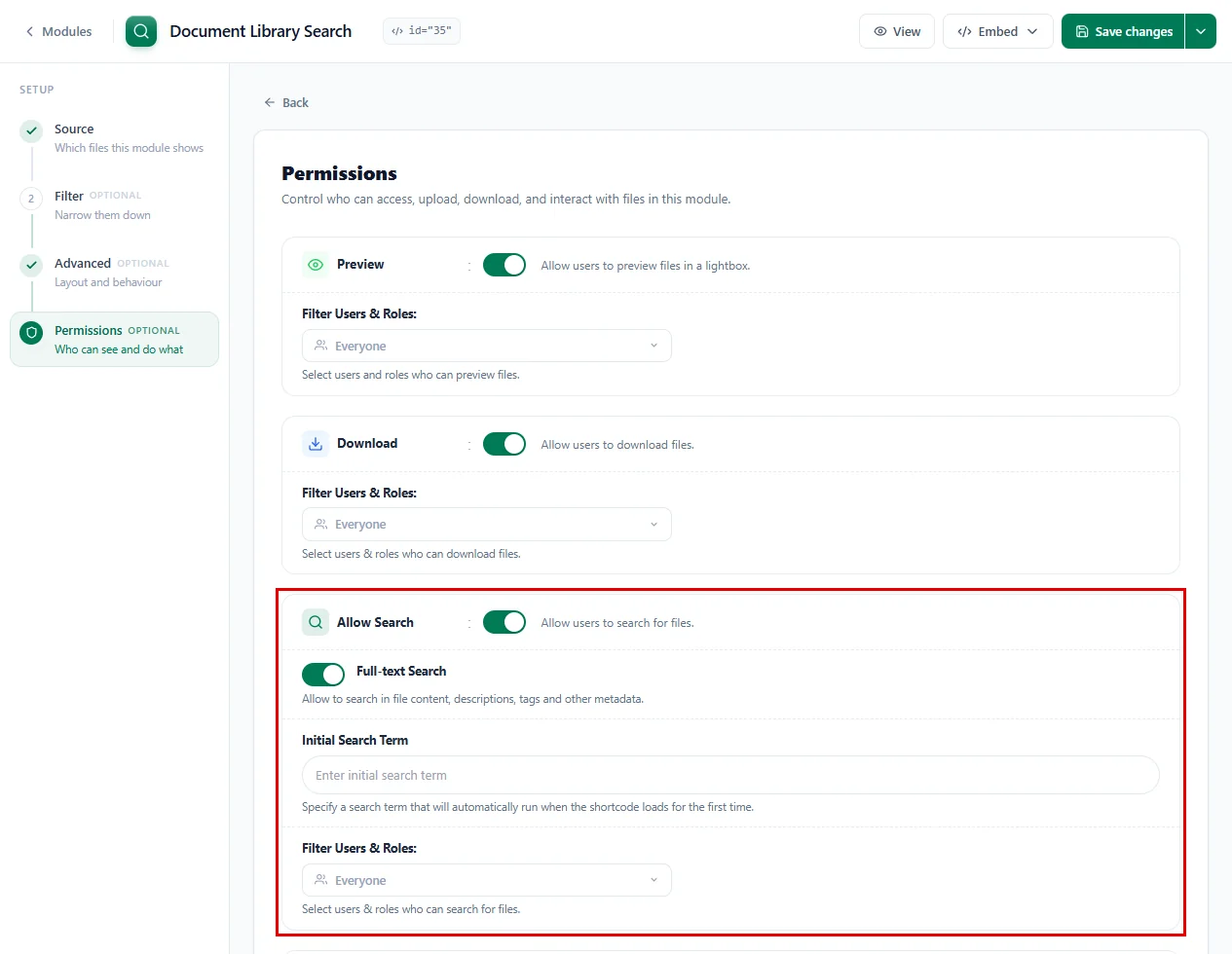Click the code icon in id="35" badge

[397, 31]
